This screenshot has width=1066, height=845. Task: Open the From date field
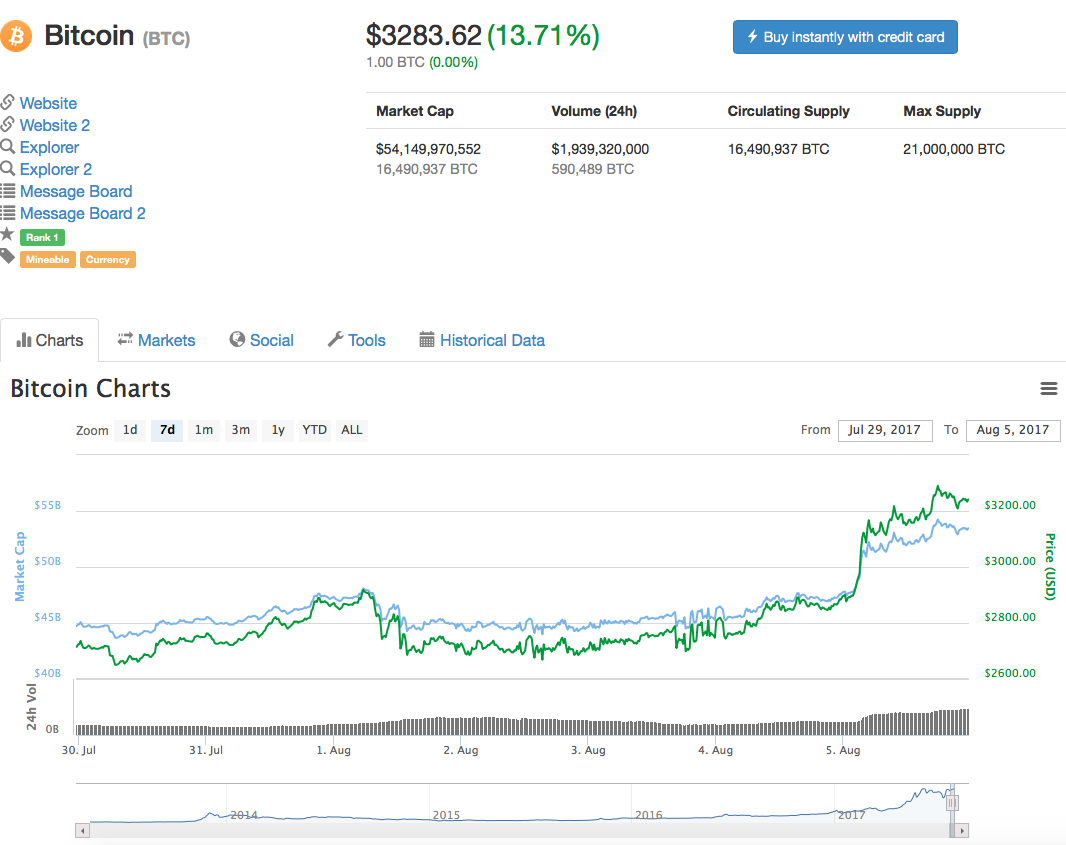[885, 430]
